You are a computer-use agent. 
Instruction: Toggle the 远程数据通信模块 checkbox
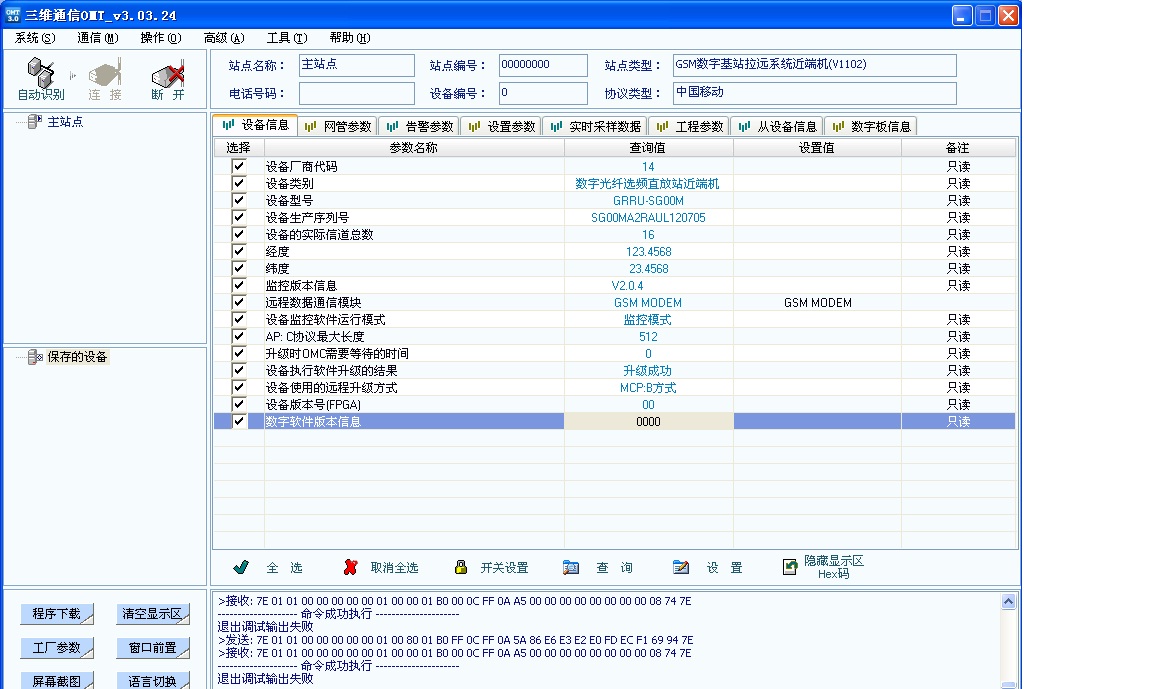(238, 302)
